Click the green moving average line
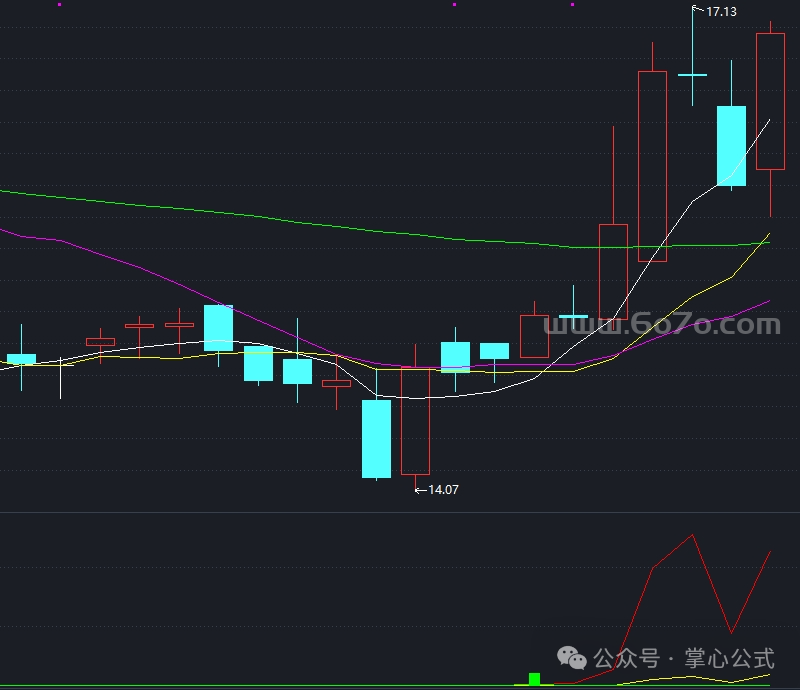This screenshot has width=800, height=690. 300,221
